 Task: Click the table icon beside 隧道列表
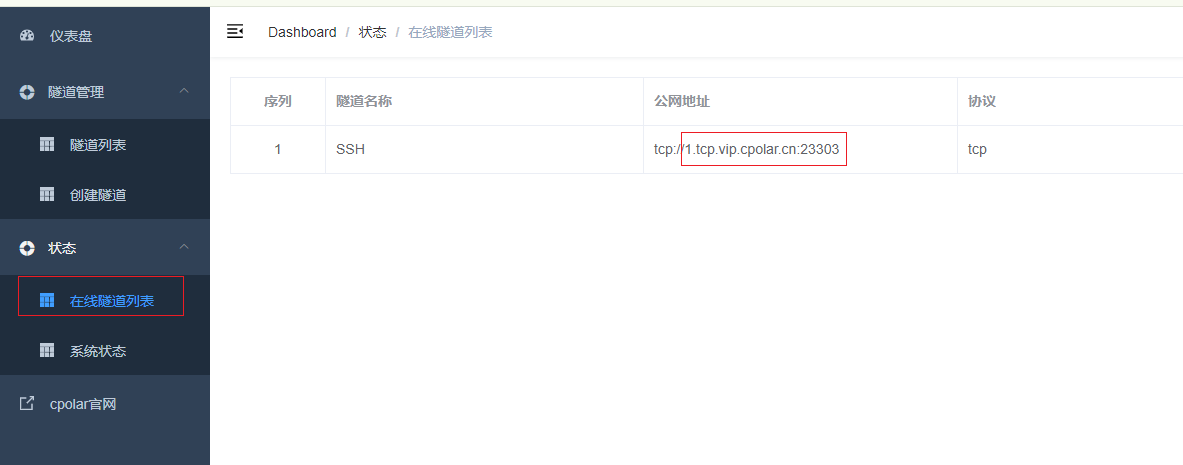coord(47,144)
